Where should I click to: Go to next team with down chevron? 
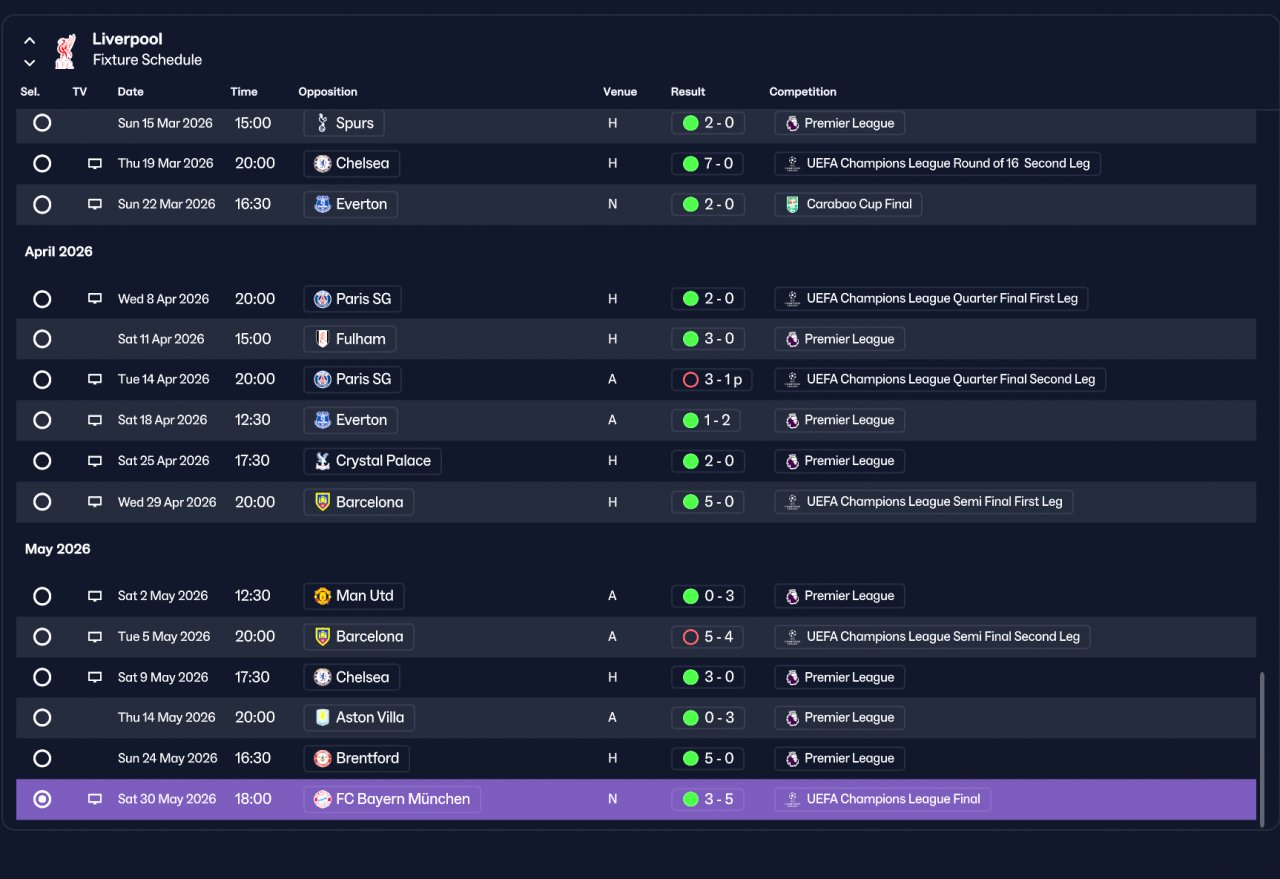pyautogui.click(x=30, y=62)
